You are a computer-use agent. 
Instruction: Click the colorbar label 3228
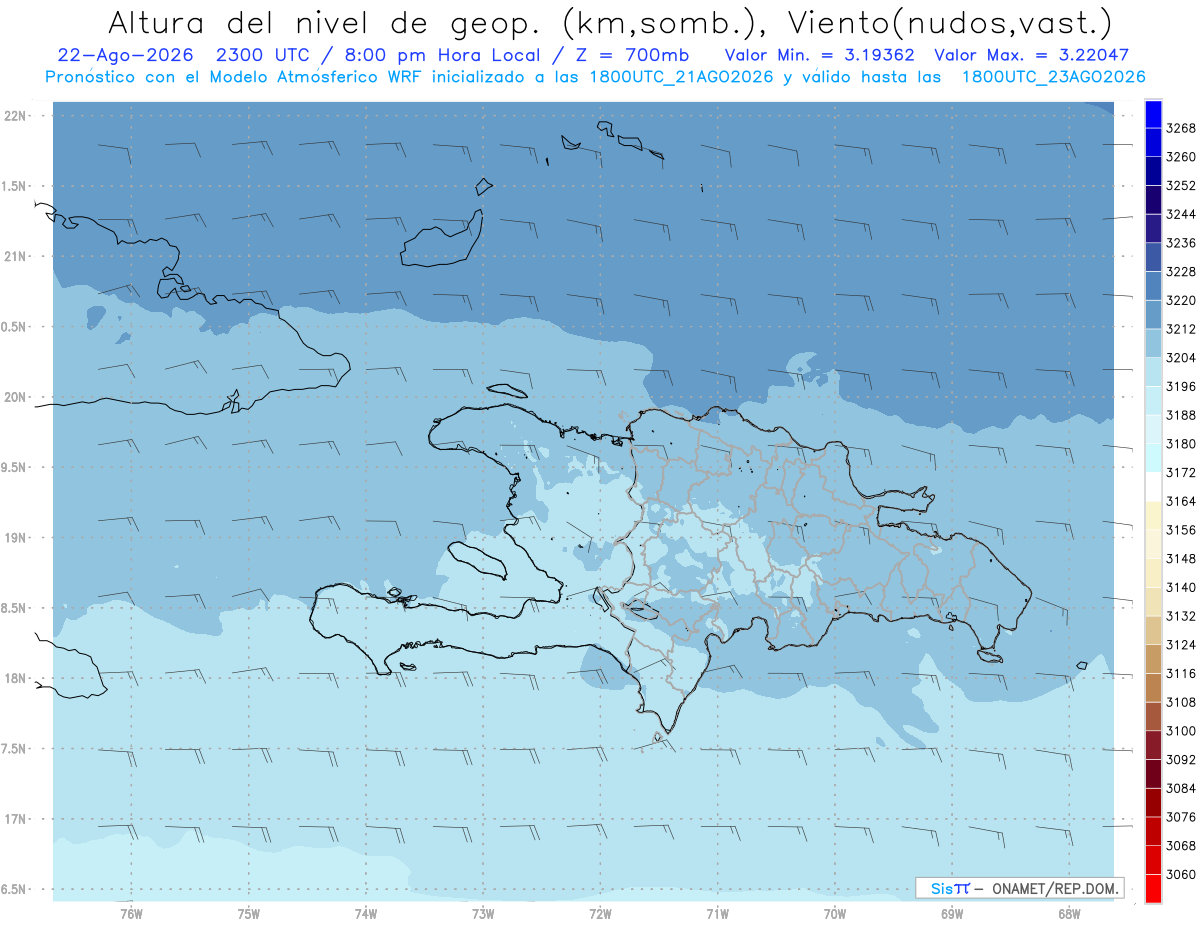(x=1181, y=272)
